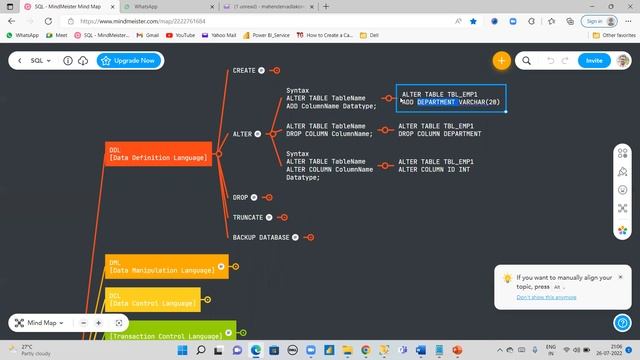Switch to the unread mail browser tab
640x360 pixels.
click(x=269, y=7)
